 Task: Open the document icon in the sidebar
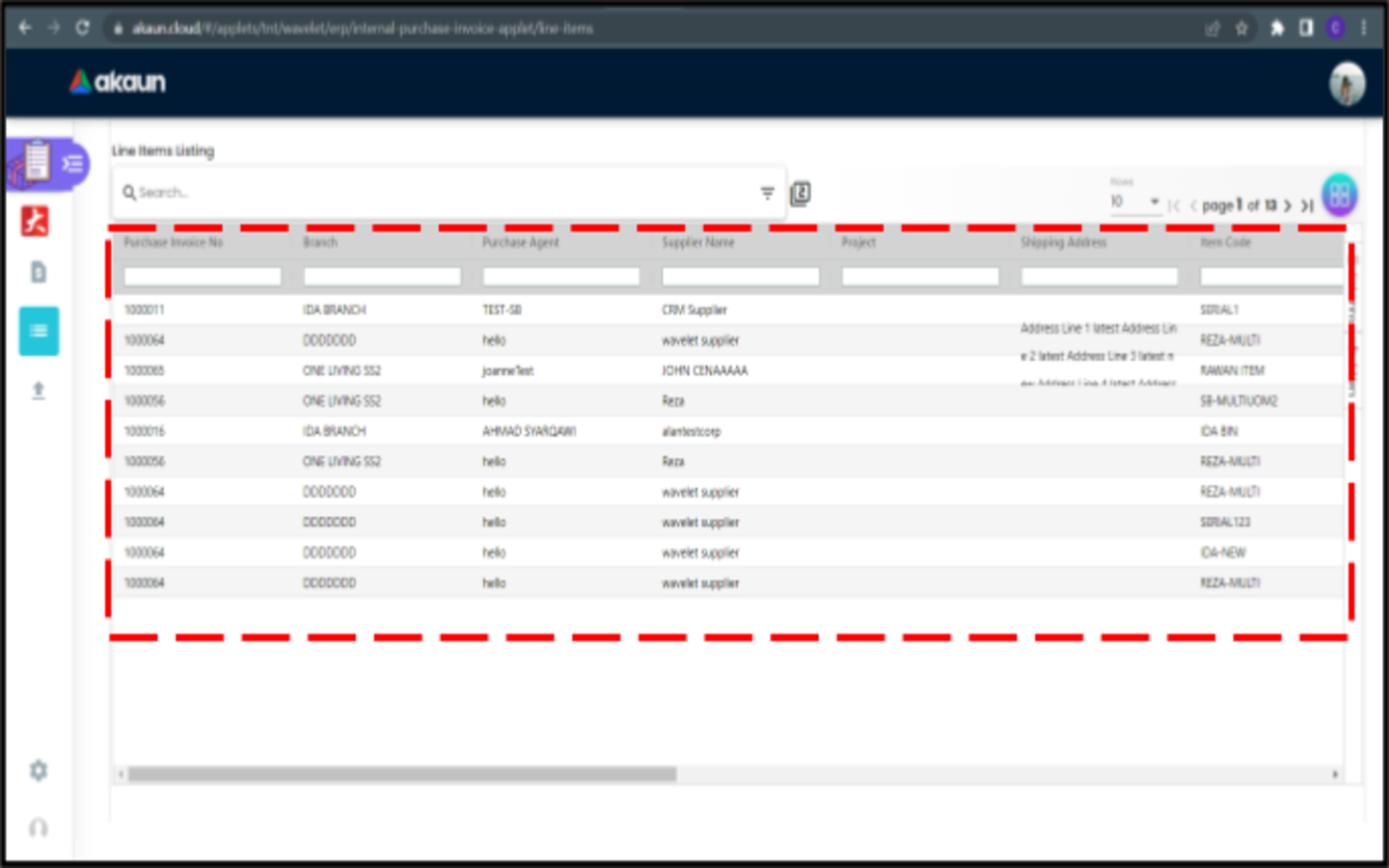click(x=39, y=273)
